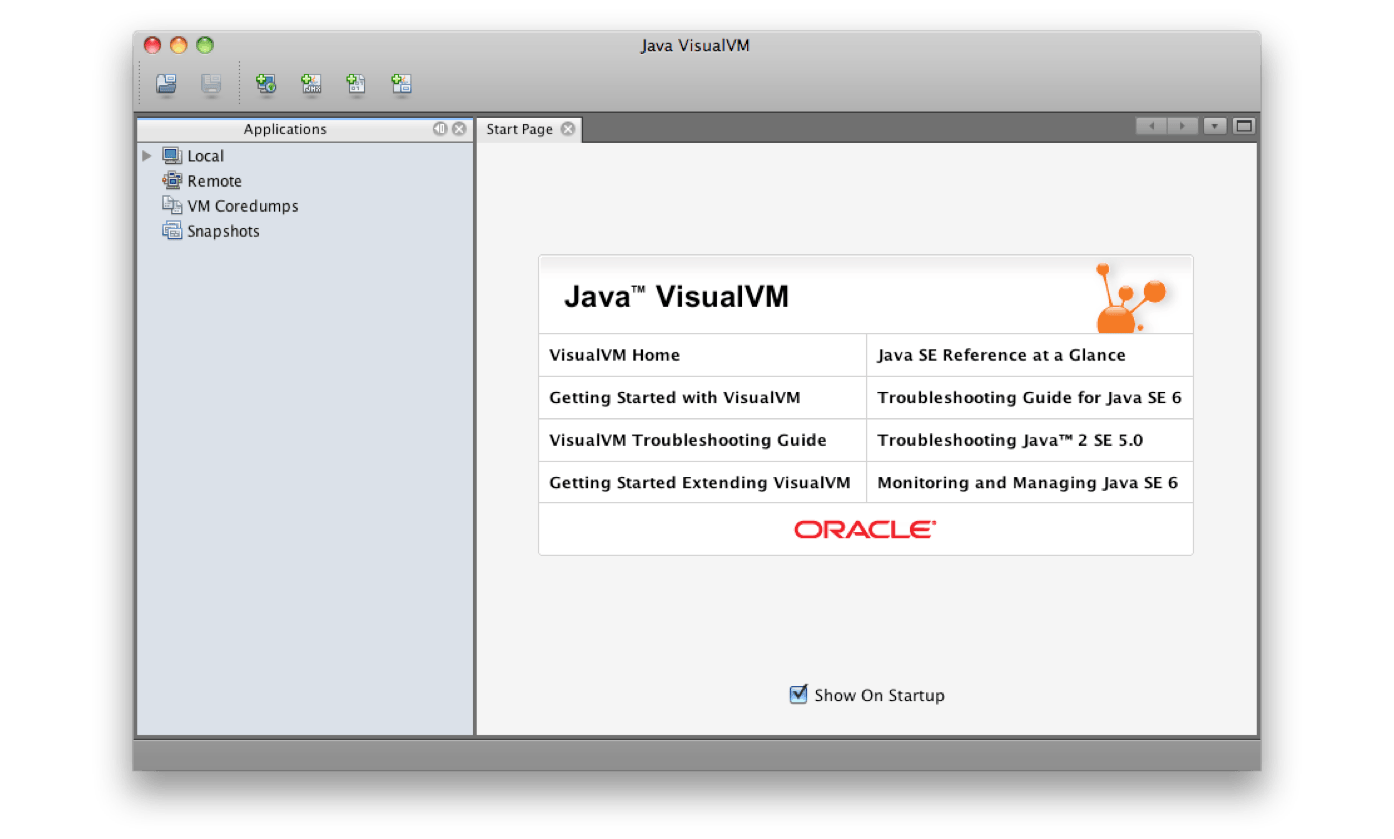The width and height of the screenshot is (1394, 839).
Task: Minimize the Applications panel via its header button
Action: pos(440,129)
